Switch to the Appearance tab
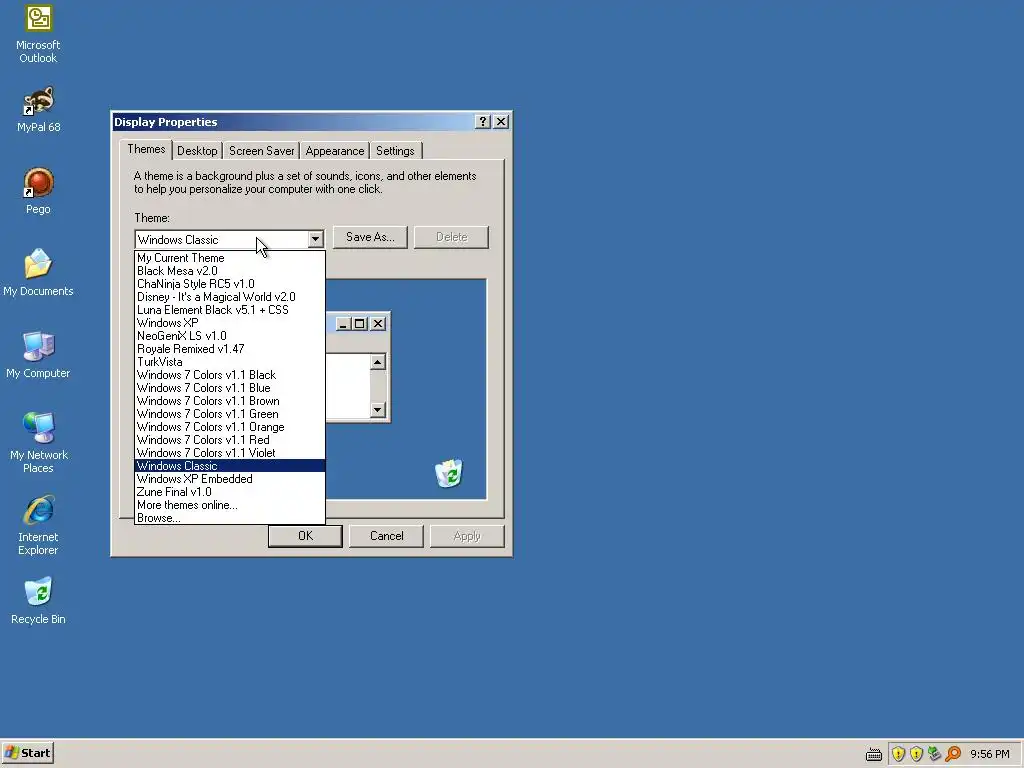 [334, 151]
